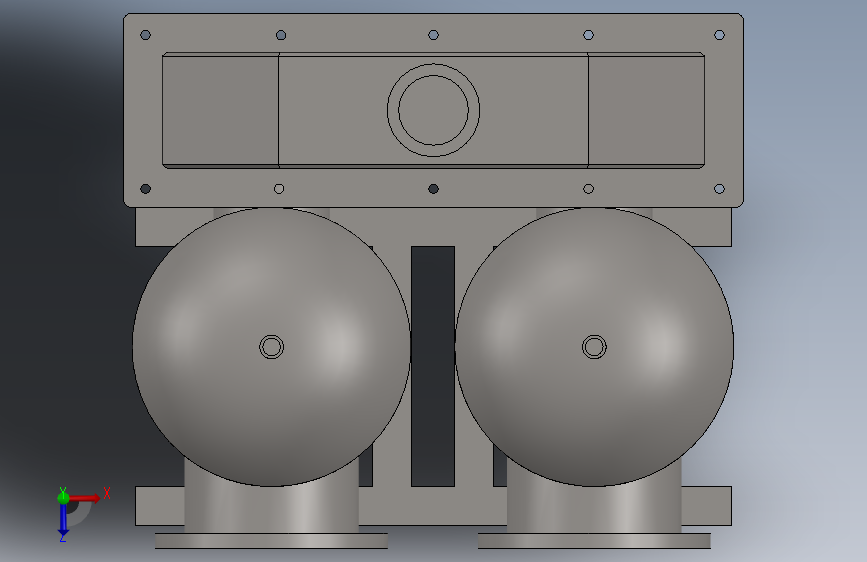Select the flat flange disc under the left pipe

(x=271, y=541)
